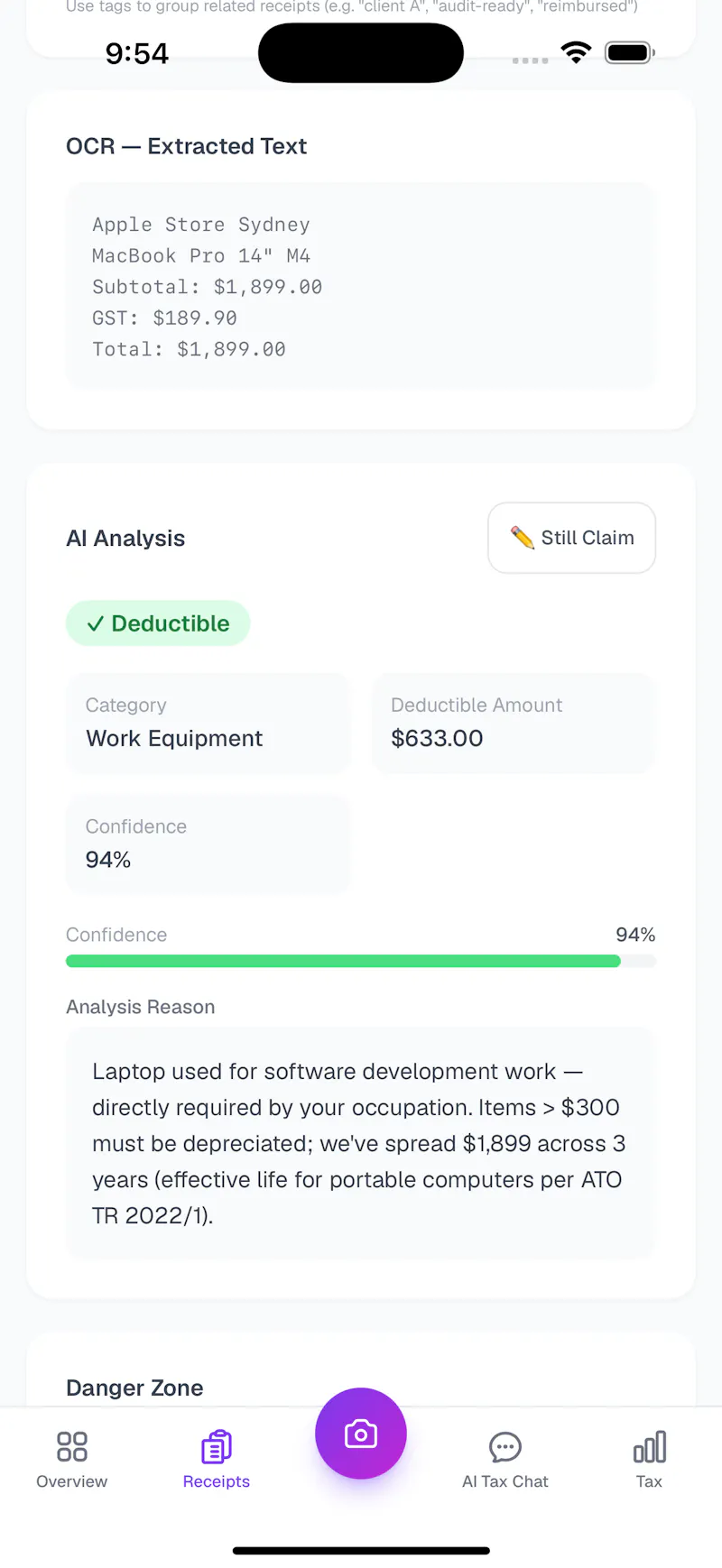Tap the OCR — Extracted Text heading
This screenshot has height=1568, width=722.
click(x=186, y=146)
